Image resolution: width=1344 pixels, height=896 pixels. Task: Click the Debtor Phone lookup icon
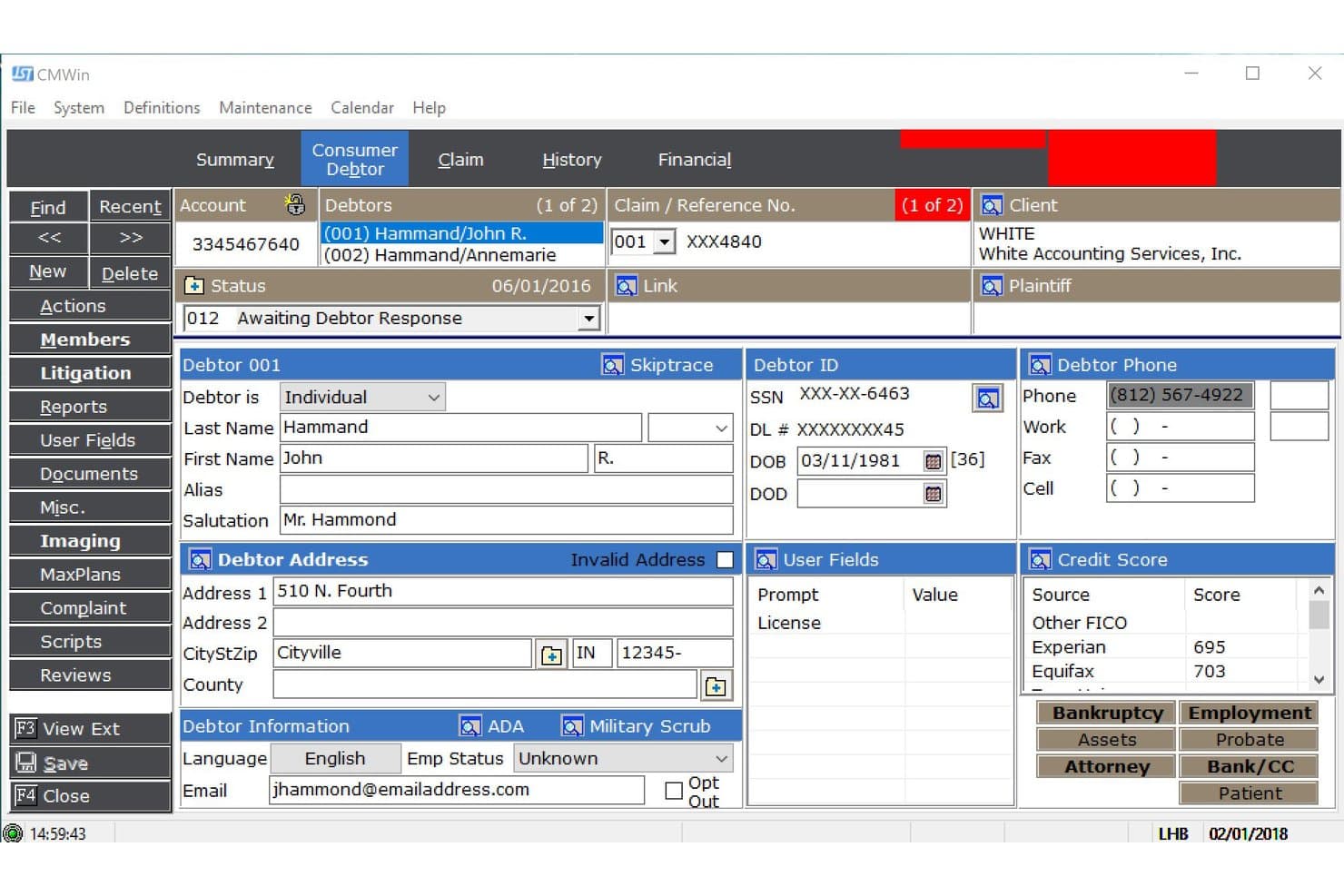click(x=1040, y=365)
